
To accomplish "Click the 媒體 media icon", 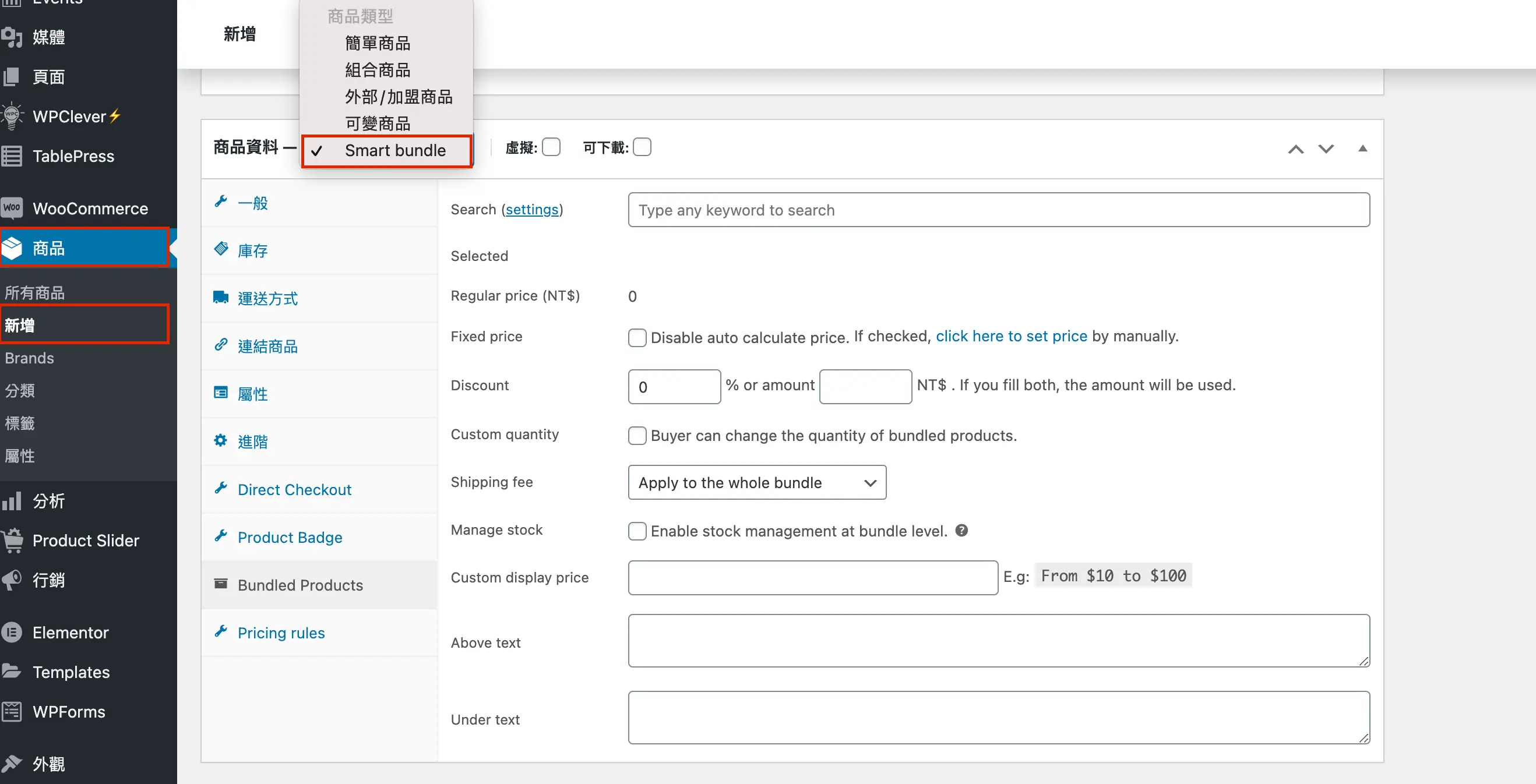I will coord(12,37).
